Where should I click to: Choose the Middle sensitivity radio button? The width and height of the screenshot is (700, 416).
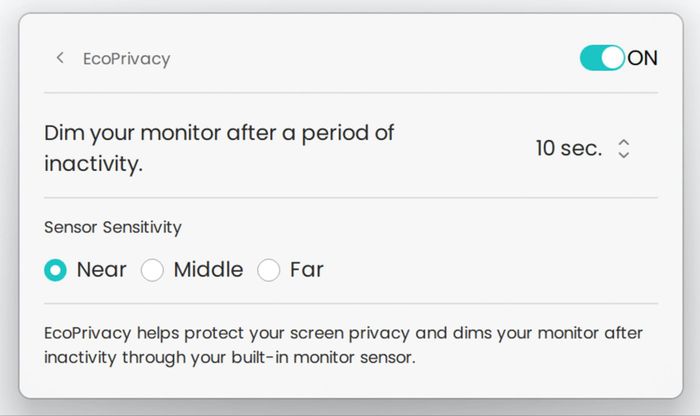click(152, 270)
